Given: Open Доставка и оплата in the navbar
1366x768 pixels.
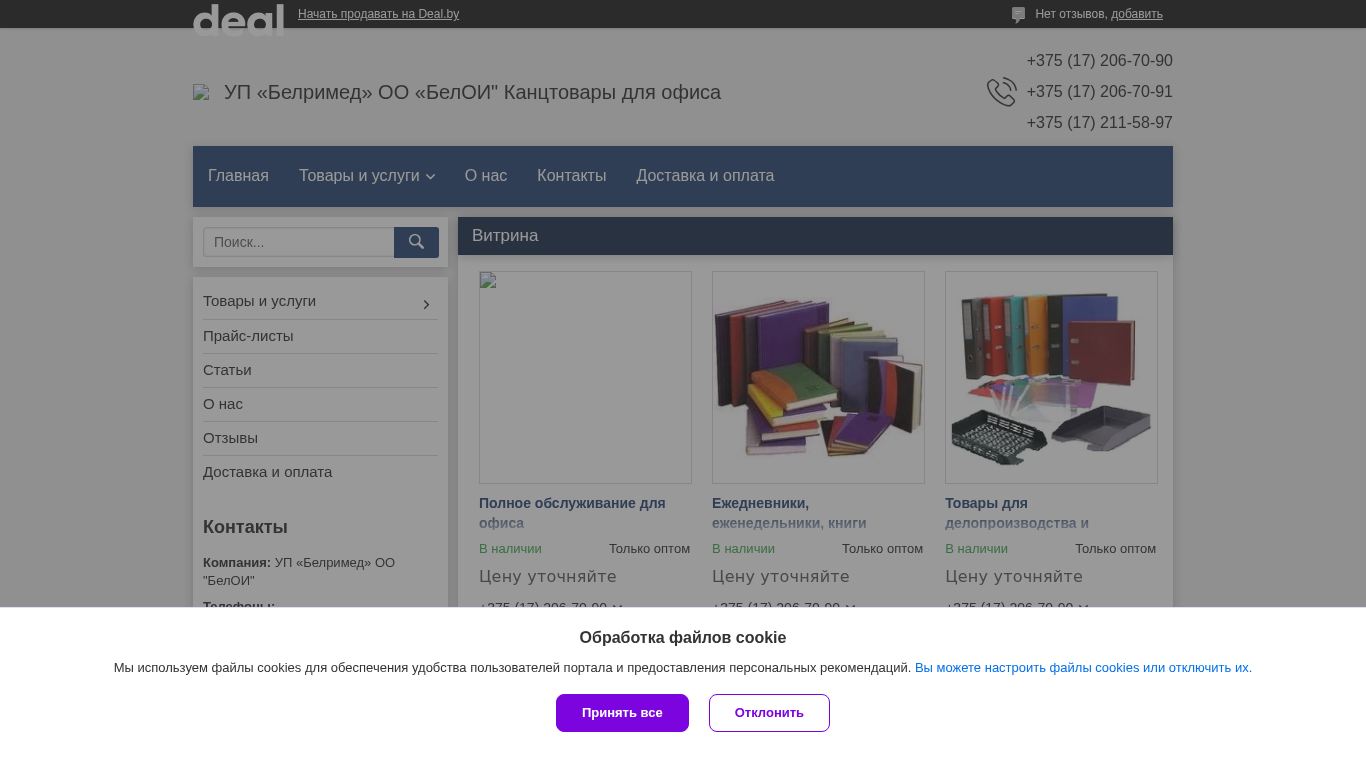Looking at the screenshot, I should [x=705, y=176].
